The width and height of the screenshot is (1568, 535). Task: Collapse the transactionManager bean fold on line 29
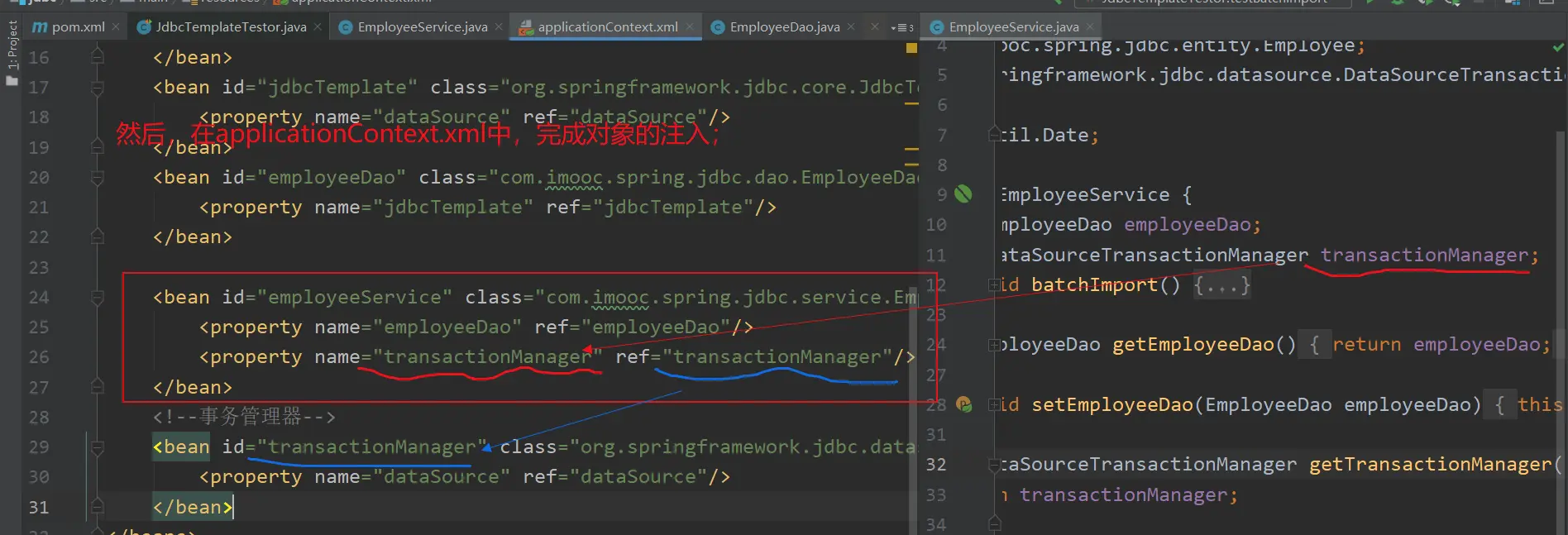tap(98, 447)
